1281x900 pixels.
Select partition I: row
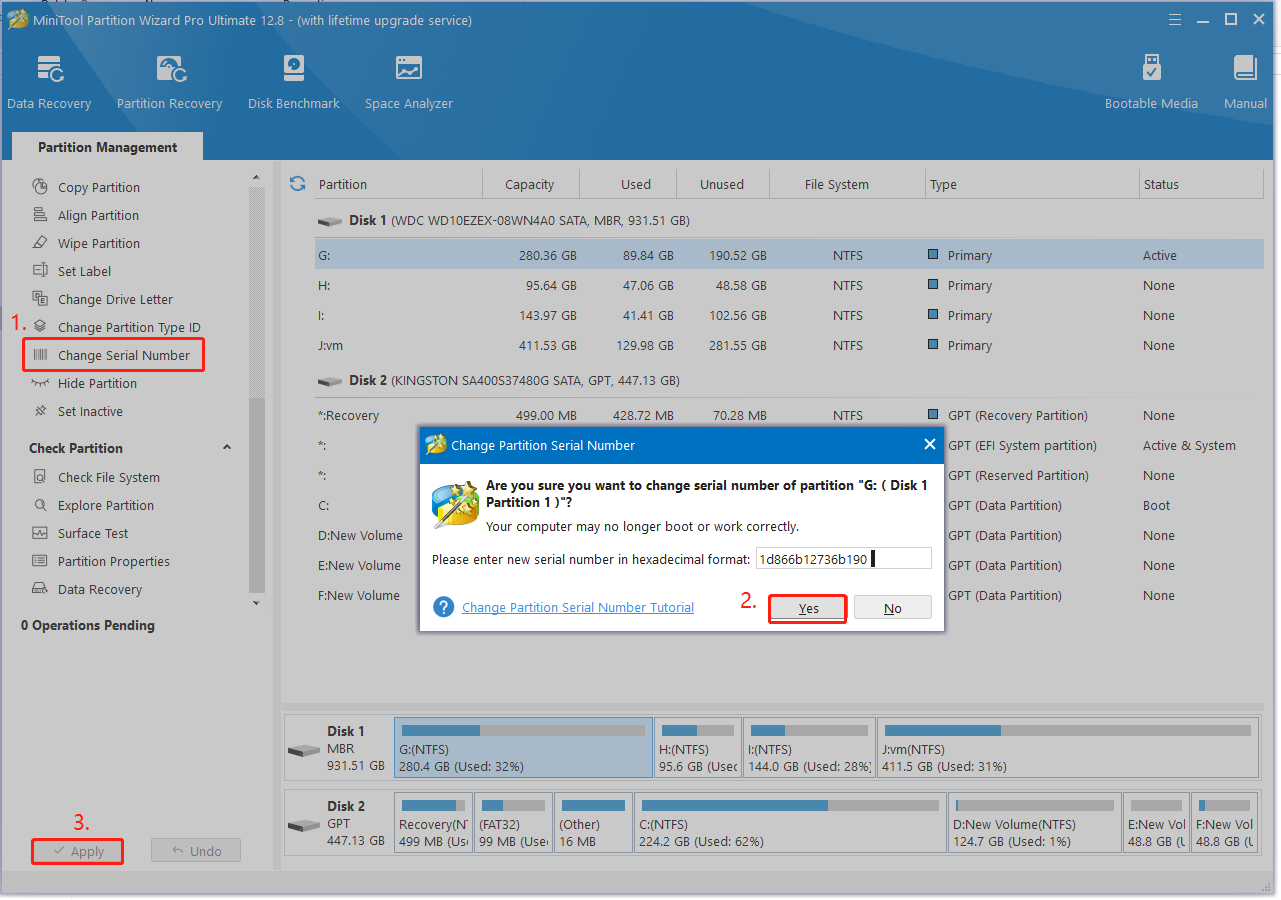point(789,315)
